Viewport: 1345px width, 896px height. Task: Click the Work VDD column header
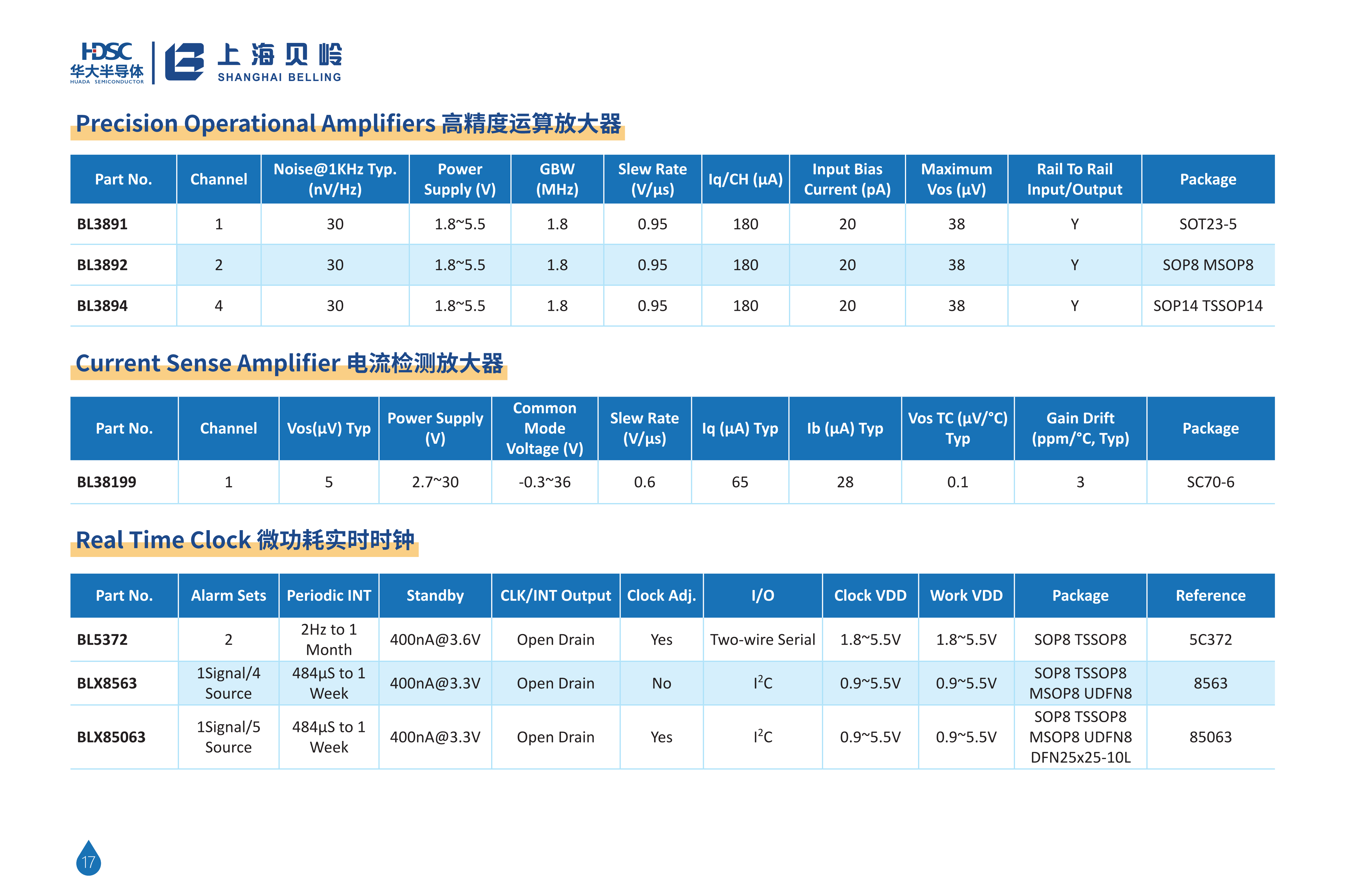point(966,595)
